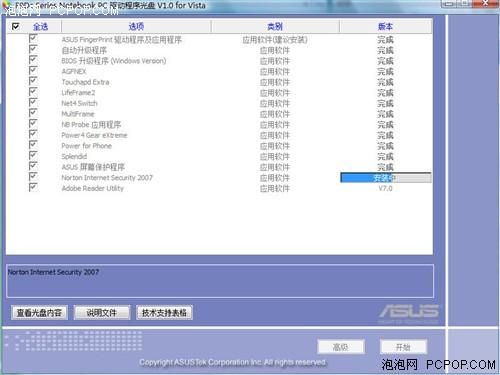Click 应用软件(建议安装) category cell
Image resolution: width=500 pixels, height=375 pixels.
275,40
